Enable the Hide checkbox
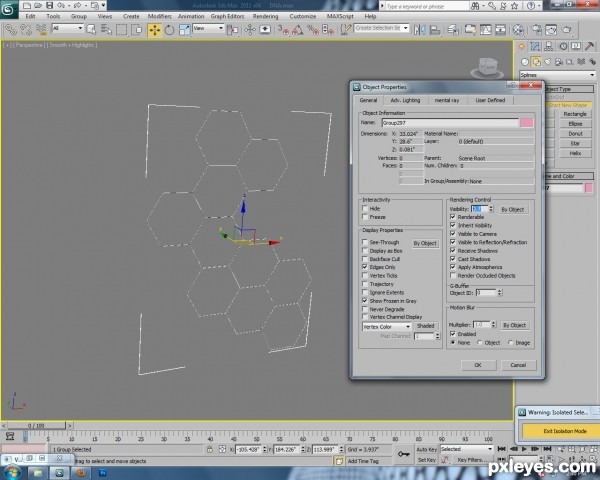Image resolution: width=600 pixels, height=480 pixels. click(365, 209)
